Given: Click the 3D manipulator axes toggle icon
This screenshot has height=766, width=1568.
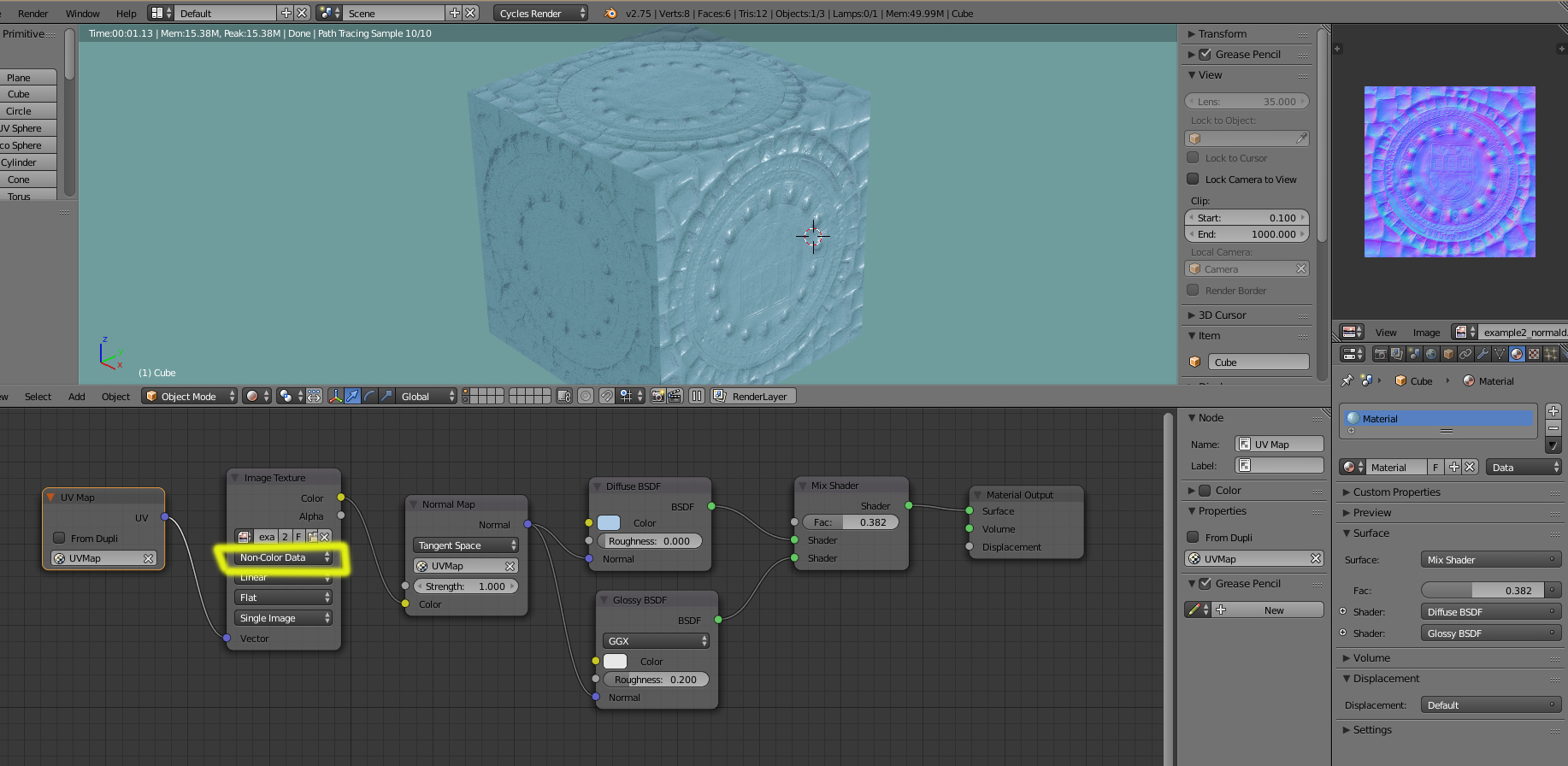Looking at the screenshot, I should pyautogui.click(x=335, y=396).
